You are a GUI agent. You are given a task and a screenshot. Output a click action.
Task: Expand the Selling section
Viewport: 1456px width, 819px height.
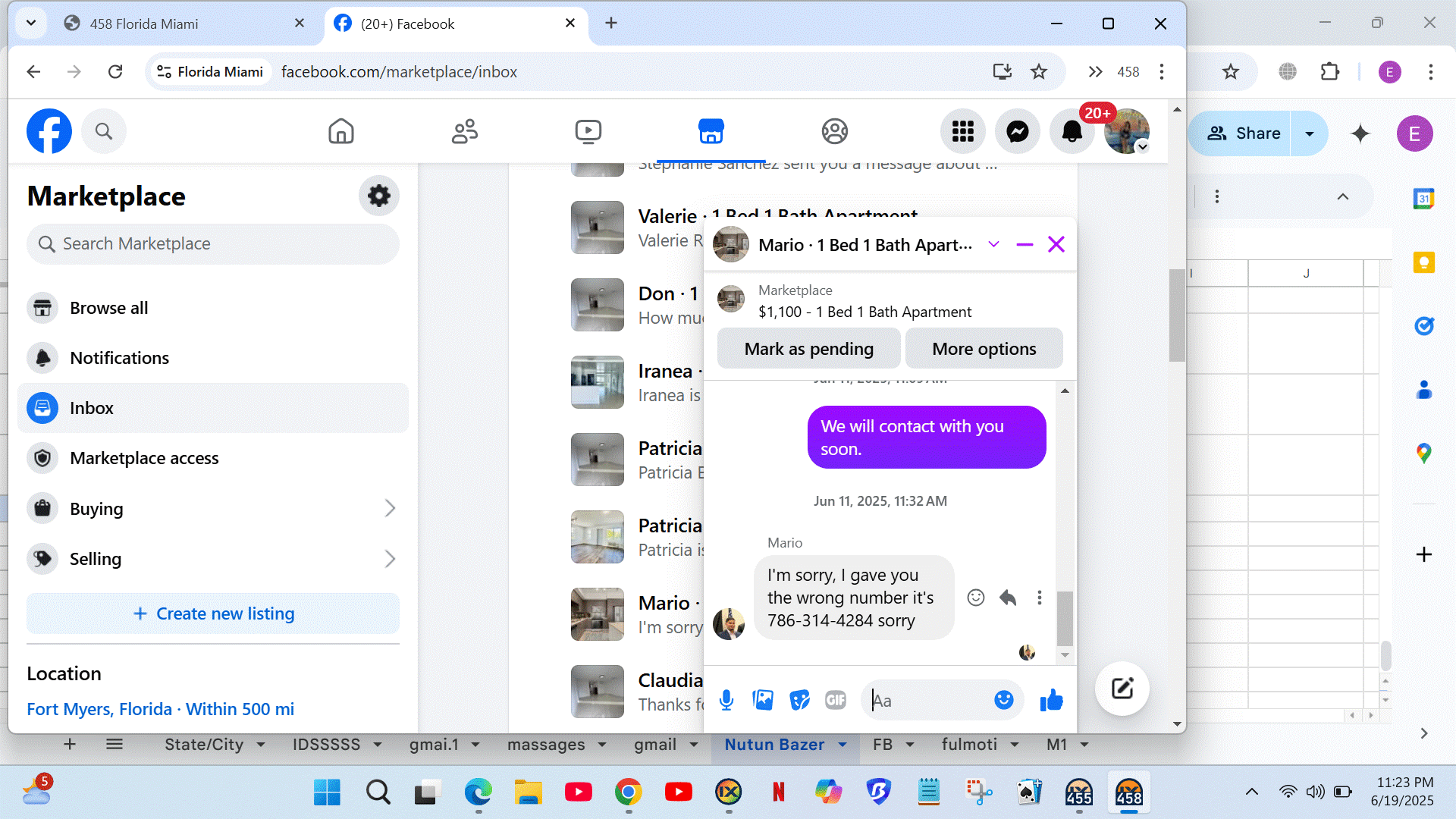tap(390, 559)
